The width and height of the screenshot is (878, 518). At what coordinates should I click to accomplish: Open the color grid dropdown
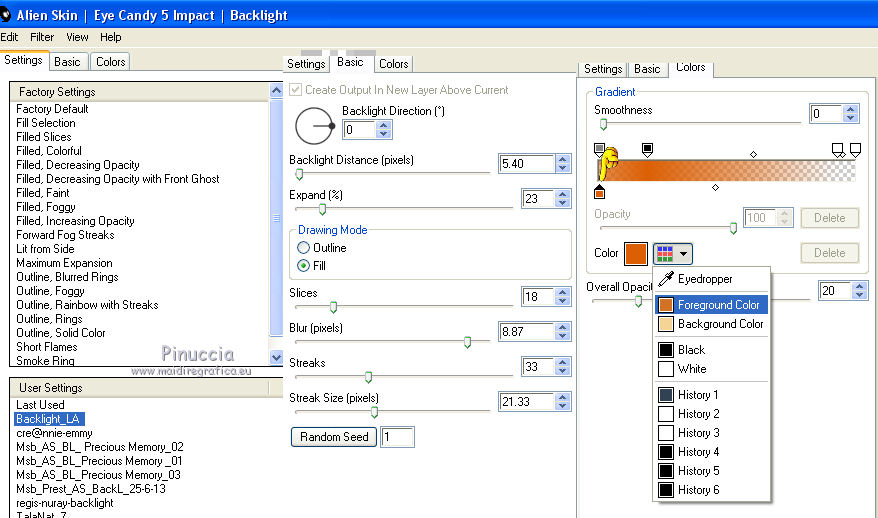(x=672, y=254)
